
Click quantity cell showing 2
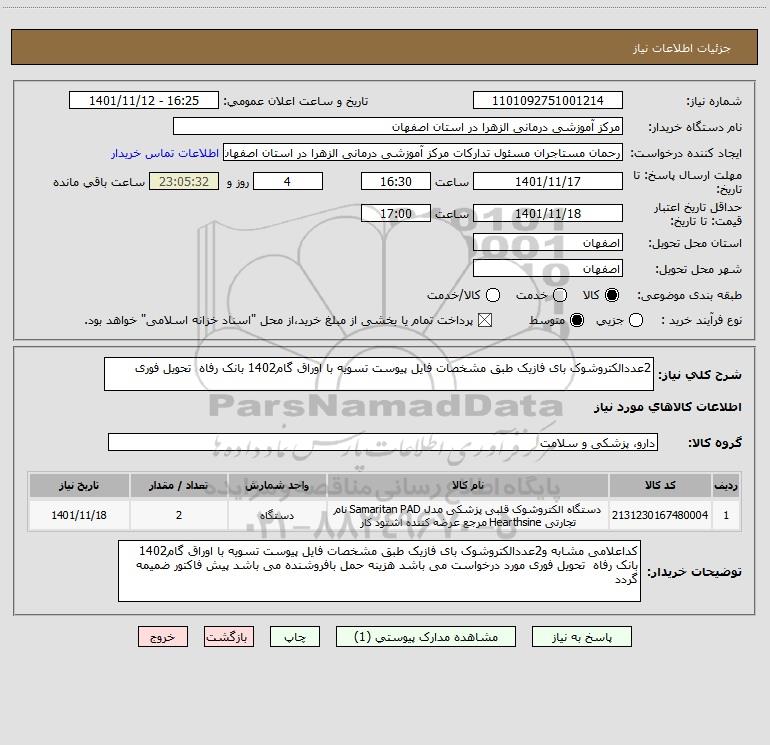tap(179, 515)
